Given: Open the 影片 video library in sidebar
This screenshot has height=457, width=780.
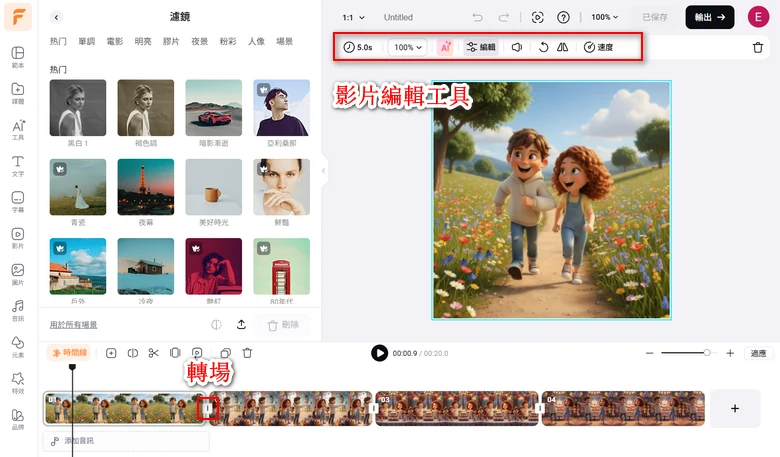Looking at the screenshot, I should tap(17, 238).
